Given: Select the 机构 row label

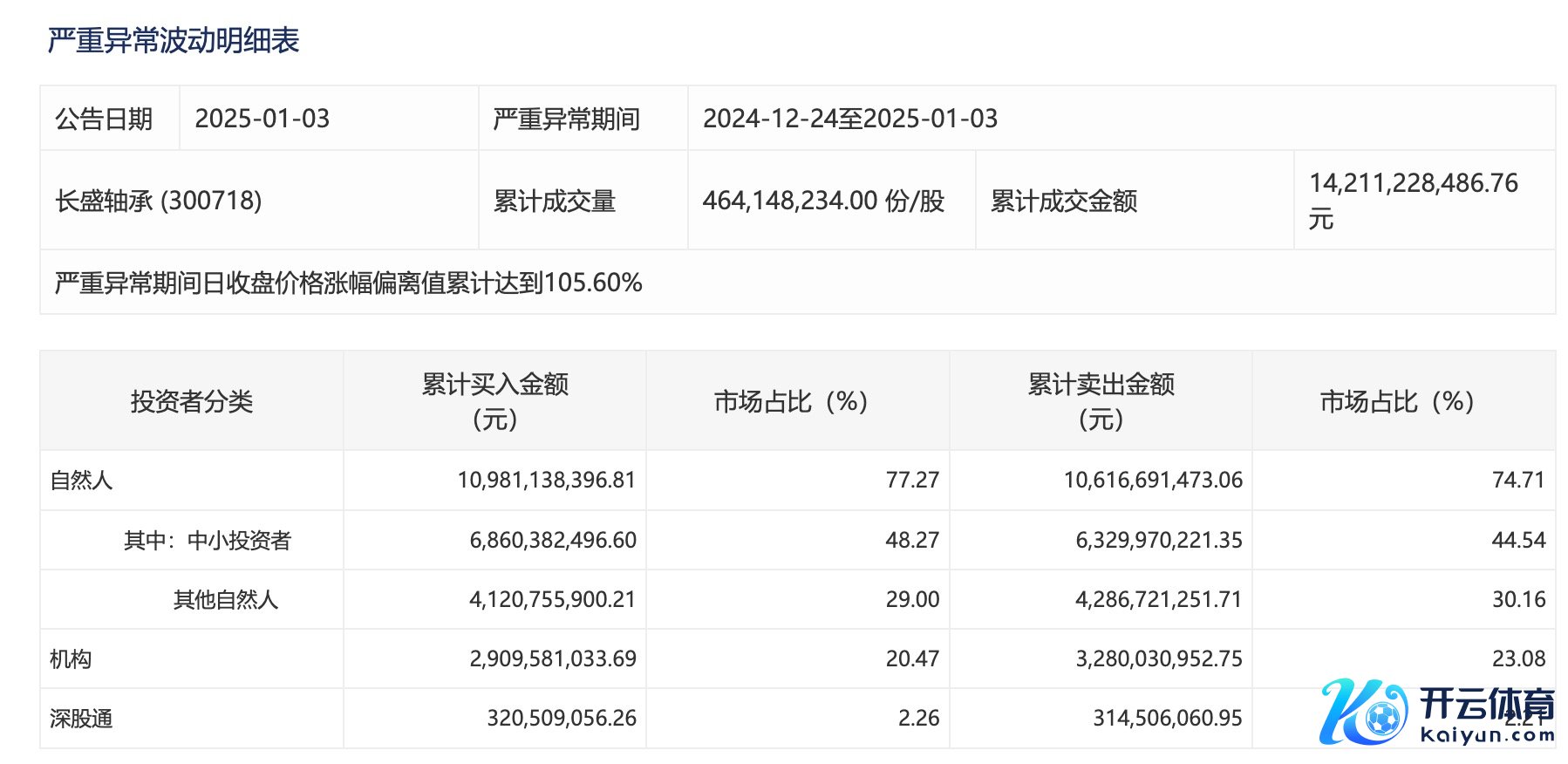Looking at the screenshot, I should (71, 659).
